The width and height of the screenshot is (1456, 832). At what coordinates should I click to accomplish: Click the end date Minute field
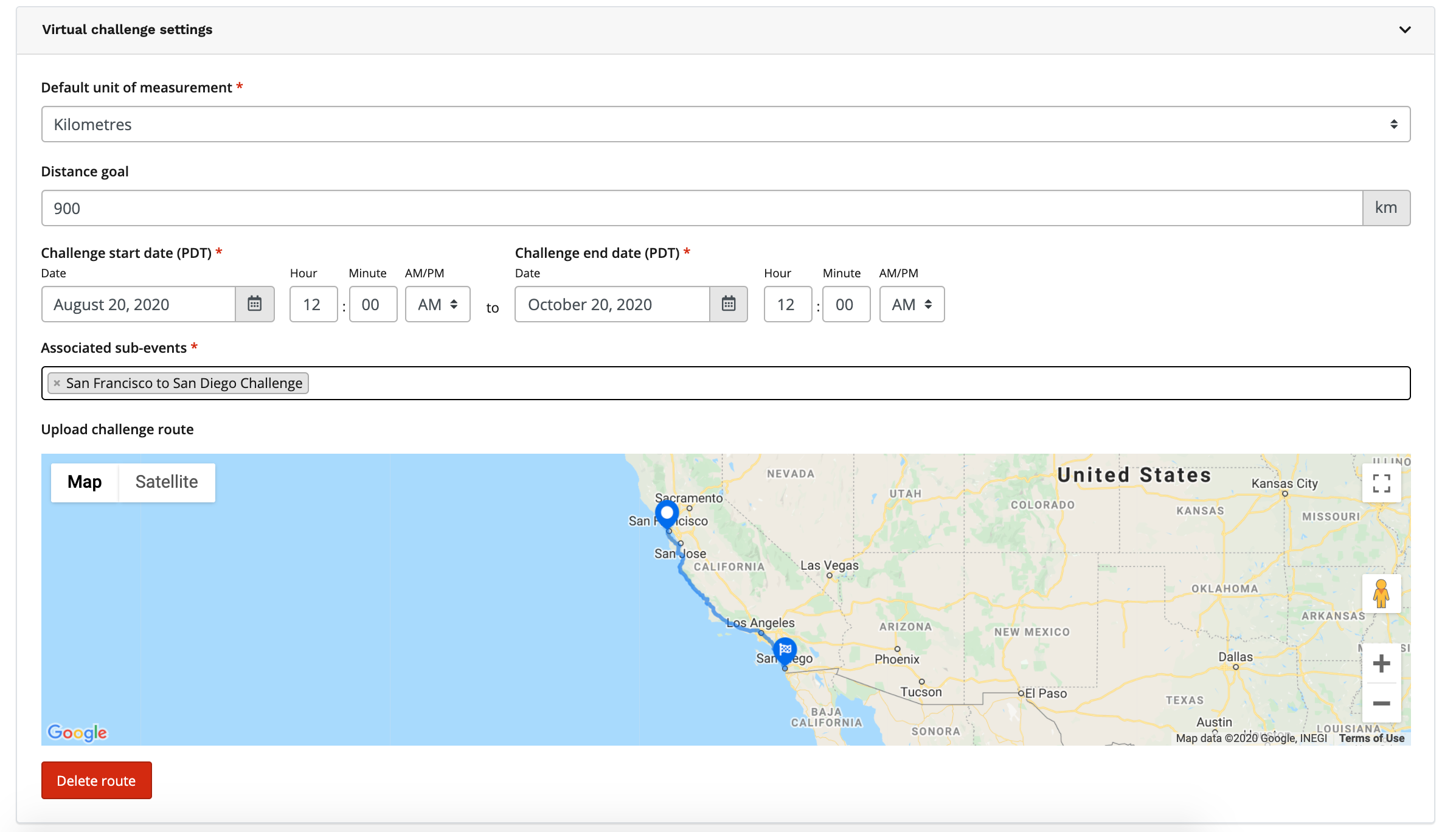pyautogui.click(x=845, y=304)
